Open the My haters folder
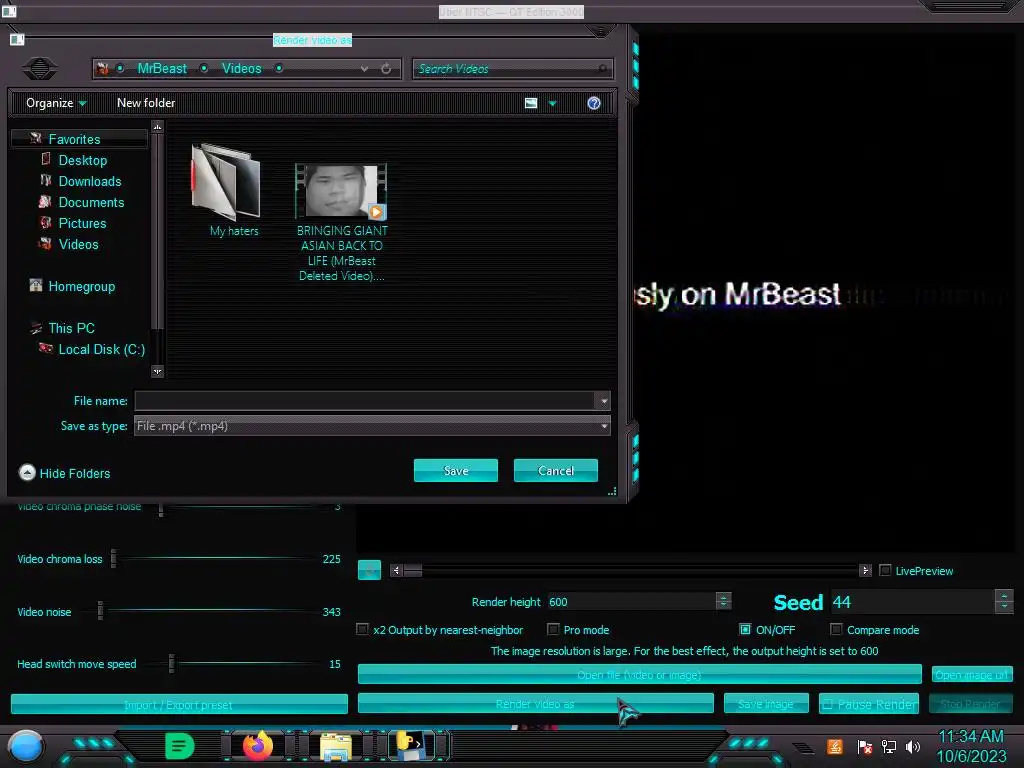Screen dimensions: 1024x768 227,189
